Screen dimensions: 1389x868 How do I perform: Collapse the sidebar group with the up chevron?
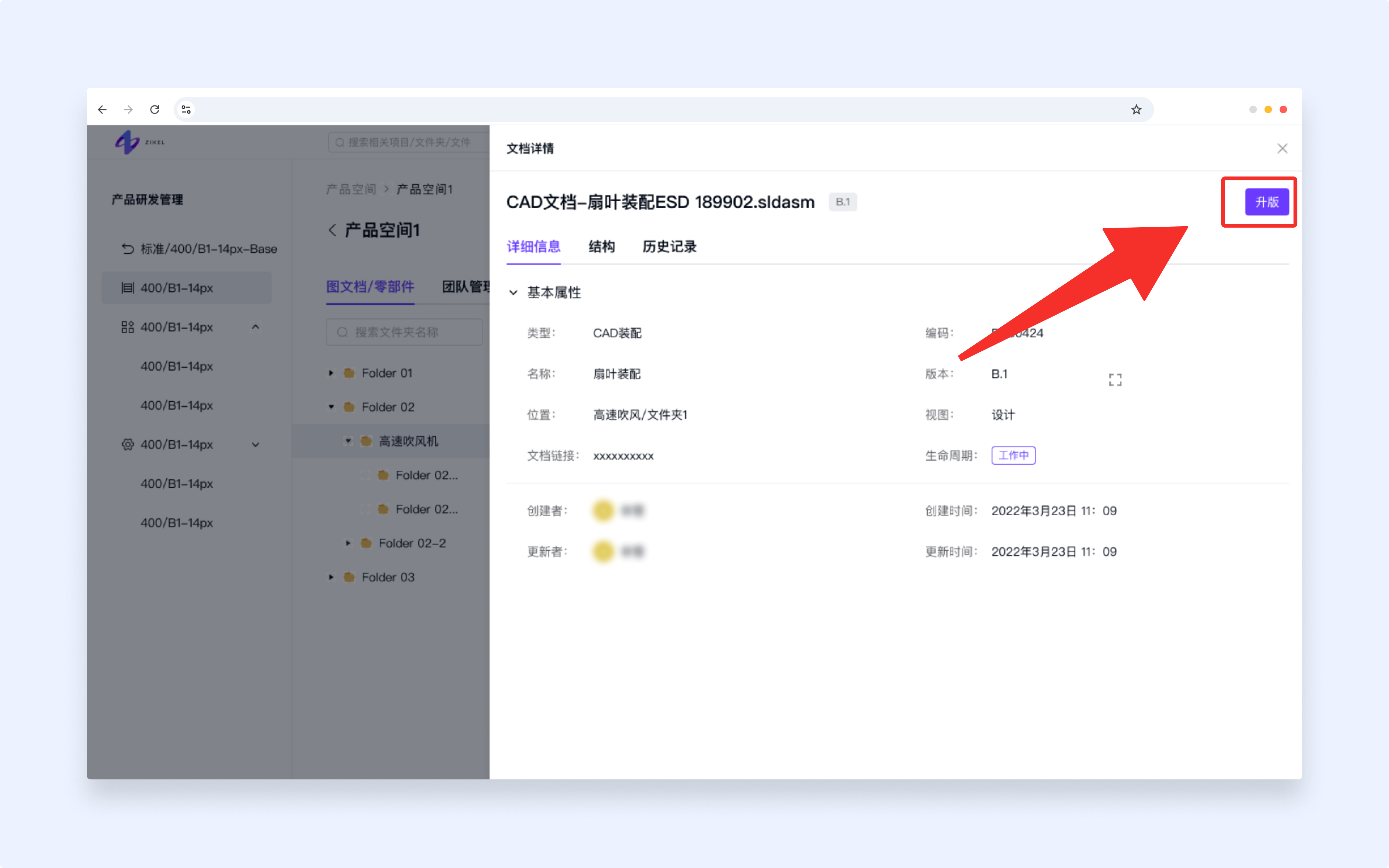(x=255, y=327)
